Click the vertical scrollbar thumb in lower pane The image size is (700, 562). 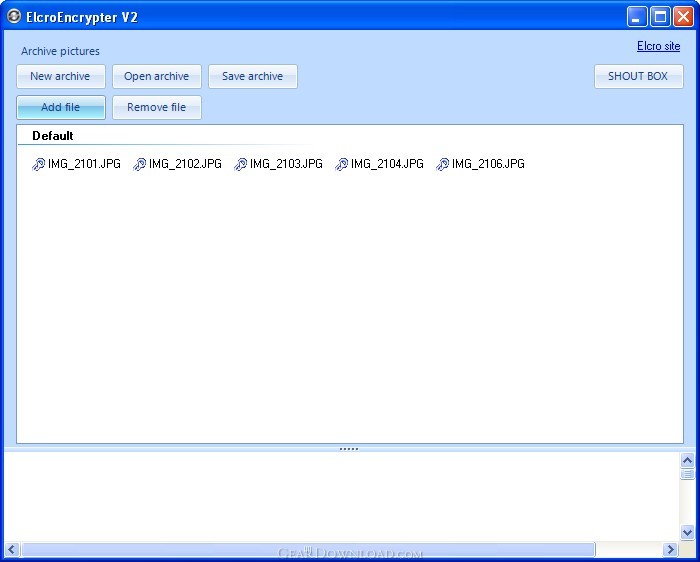click(x=687, y=474)
